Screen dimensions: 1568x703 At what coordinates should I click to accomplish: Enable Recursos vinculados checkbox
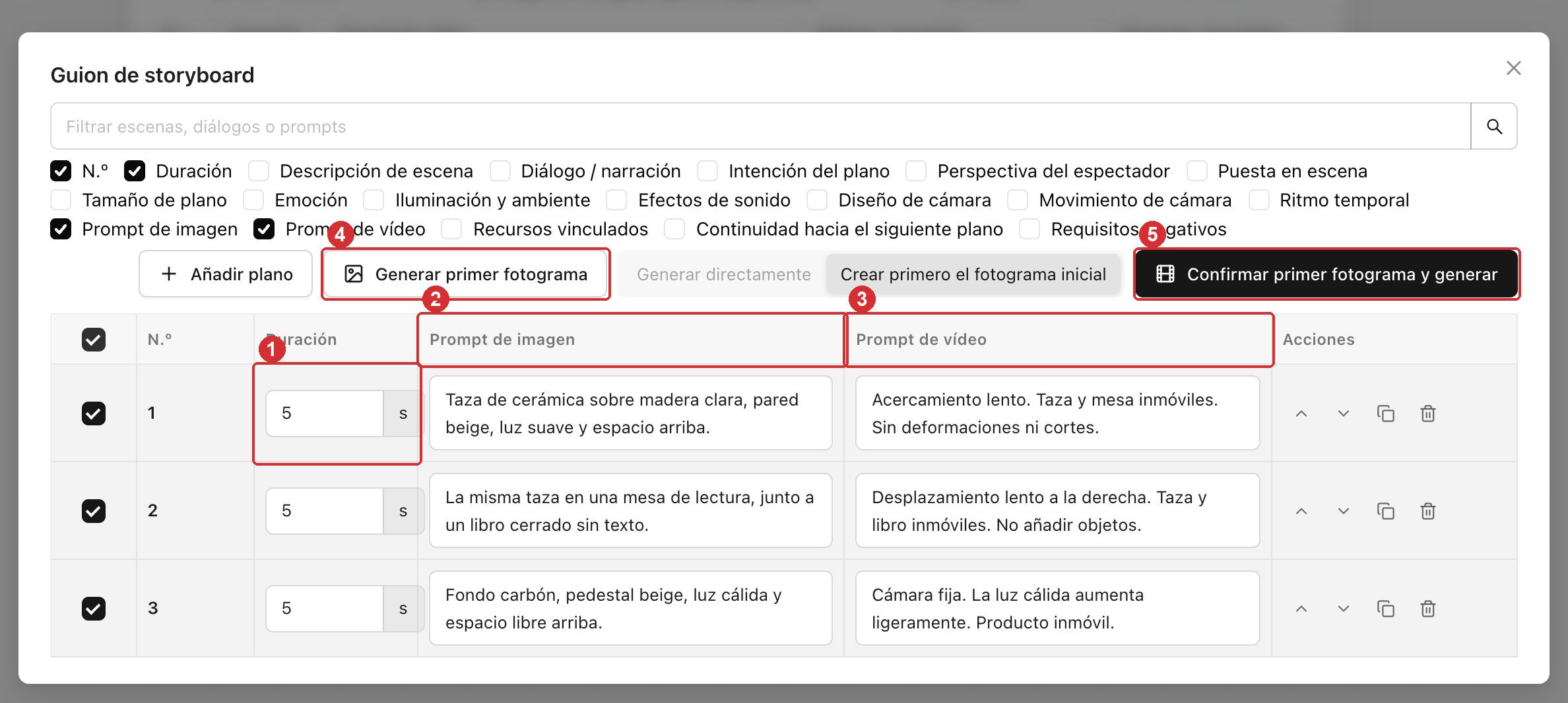(451, 229)
